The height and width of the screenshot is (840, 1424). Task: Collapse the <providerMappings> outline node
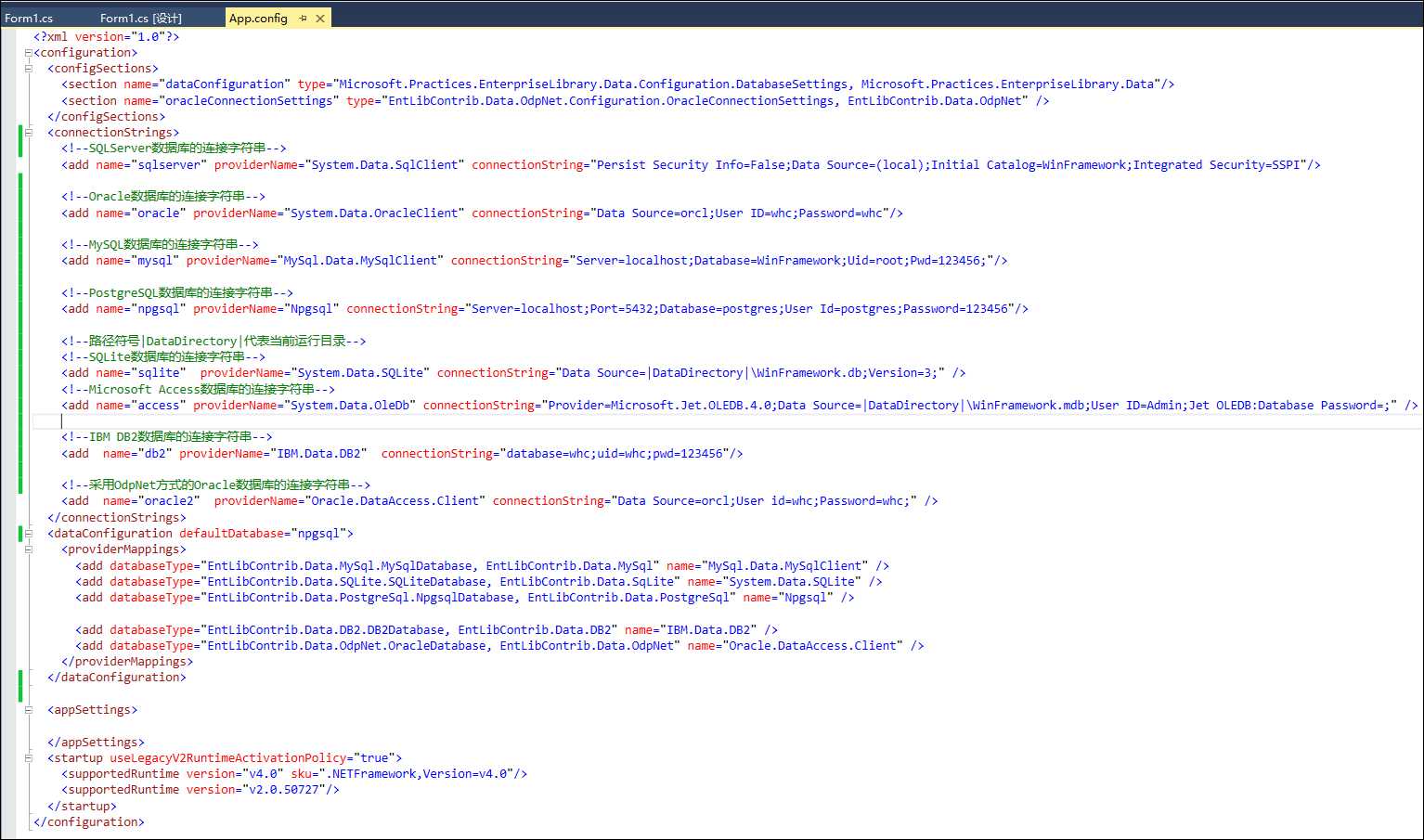point(28,549)
